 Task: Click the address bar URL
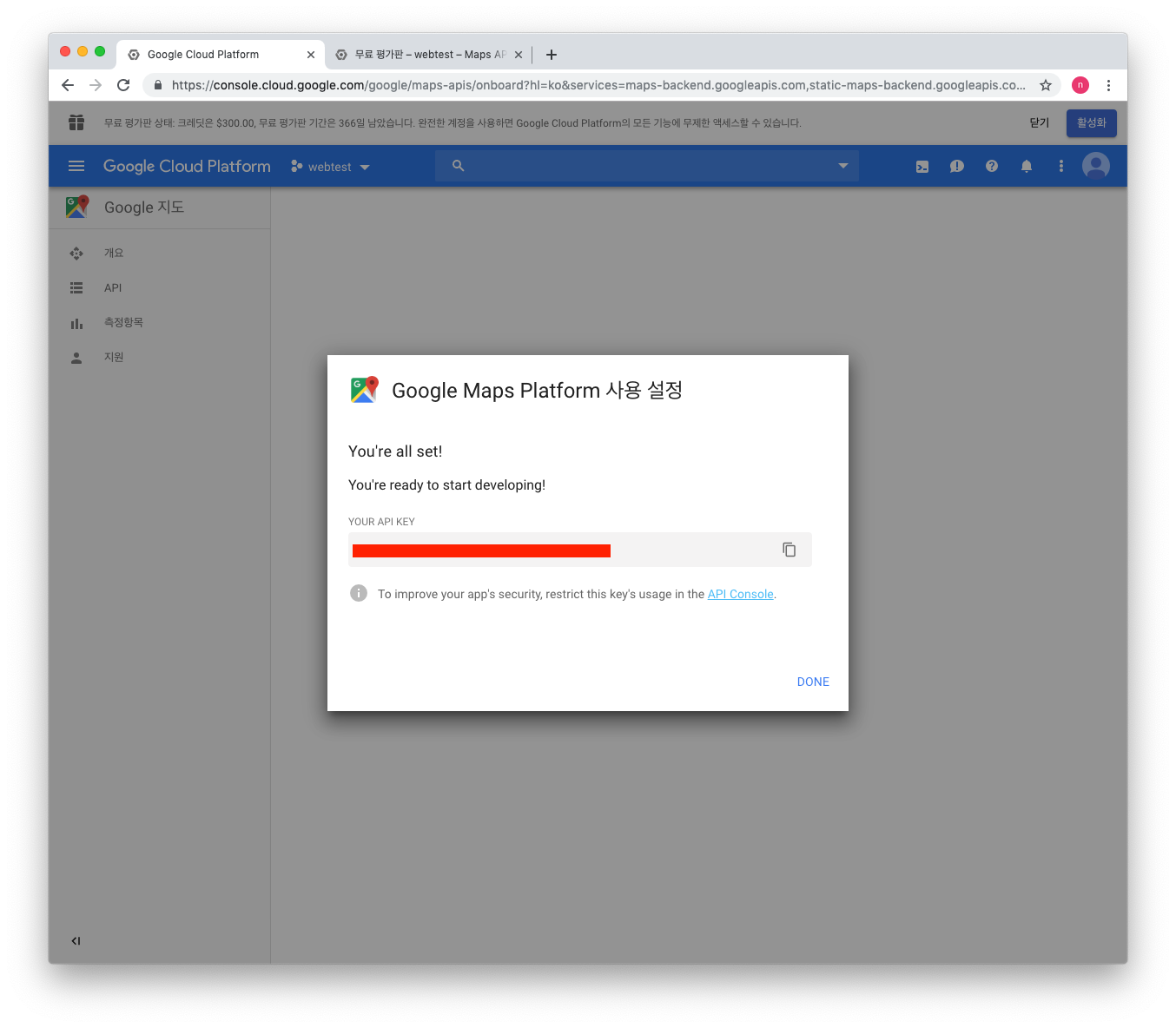coord(598,85)
